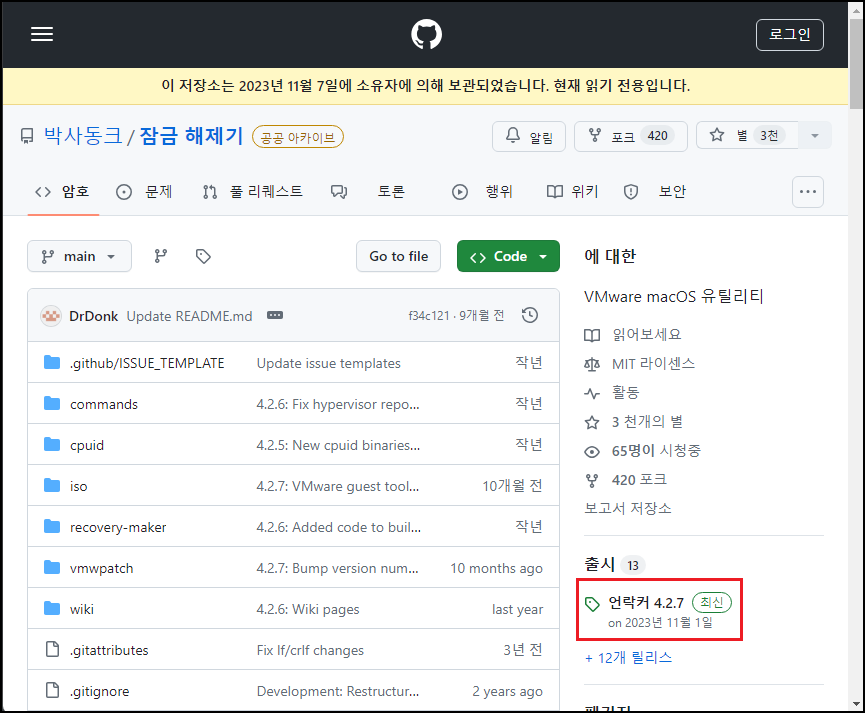Screen dimensions: 865x713
Task: Open the 4.2.6: Fix hypervisor repo commit
Action: coord(338,405)
